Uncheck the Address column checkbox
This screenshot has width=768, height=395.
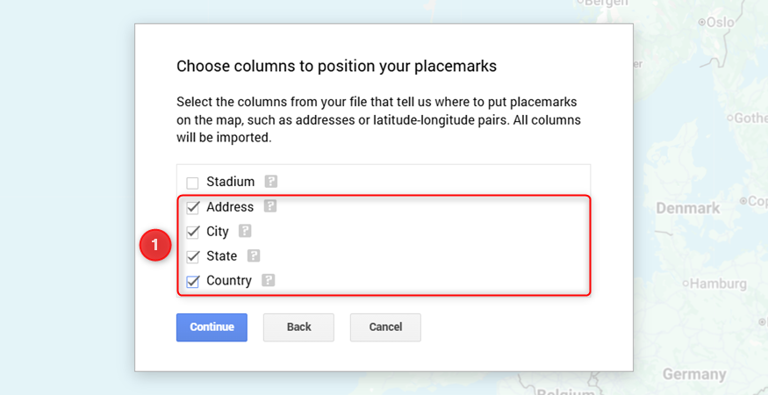pos(192,208)
